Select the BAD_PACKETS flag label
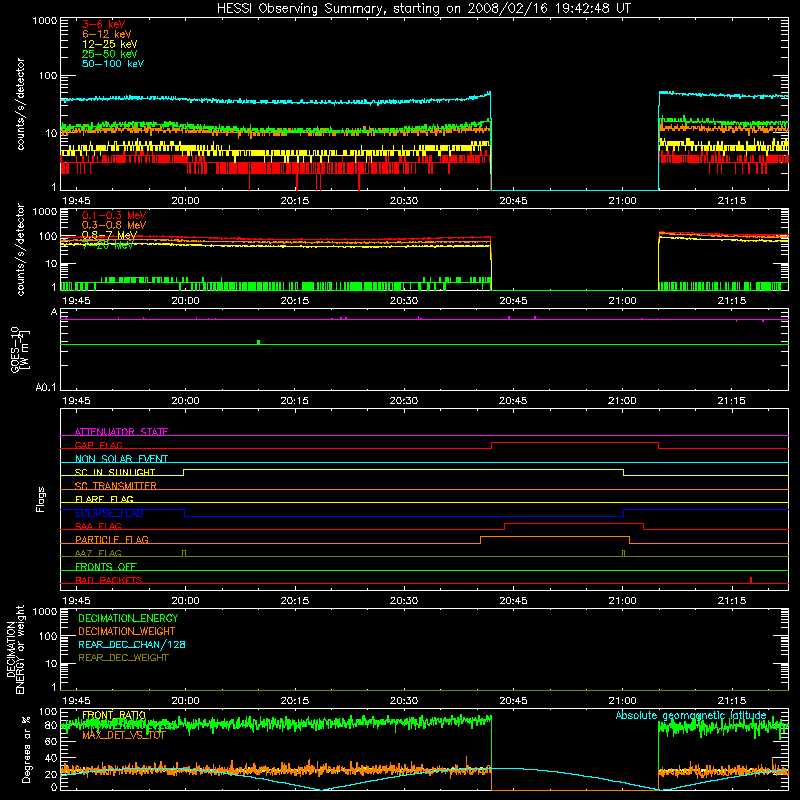This screenshot has width=800, height=800. [x=109, y=580]
